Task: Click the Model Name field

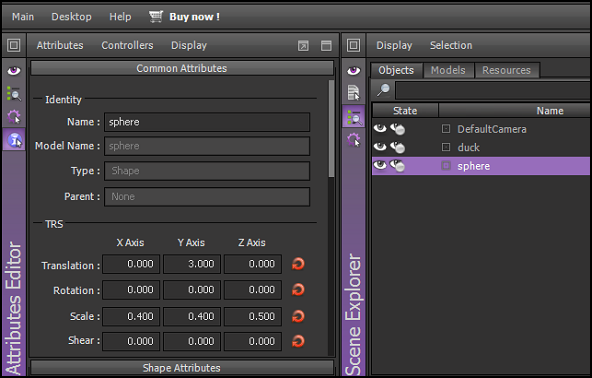Action: click(x=207, y=146)
